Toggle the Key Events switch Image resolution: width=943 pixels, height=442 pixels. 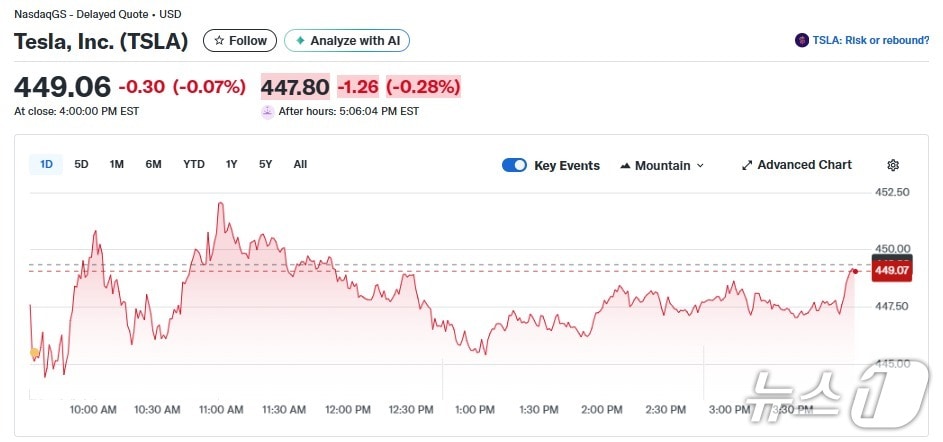514,165
